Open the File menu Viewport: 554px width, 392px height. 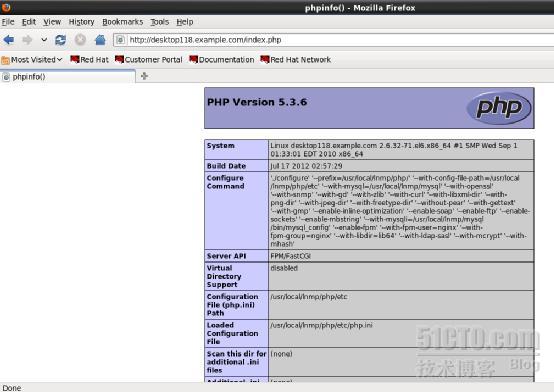coord(8,22)
